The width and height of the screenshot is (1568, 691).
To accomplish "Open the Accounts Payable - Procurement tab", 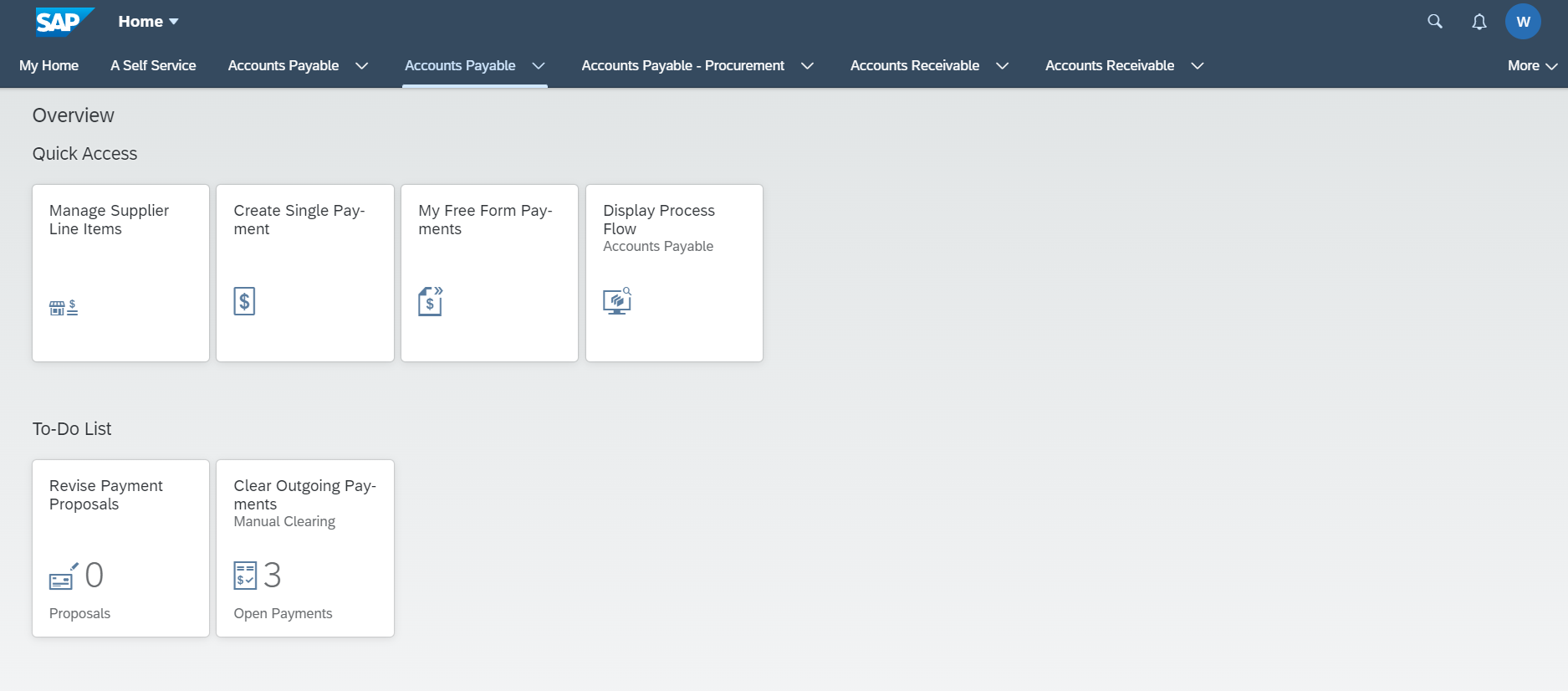I will [x=683, y=65].
